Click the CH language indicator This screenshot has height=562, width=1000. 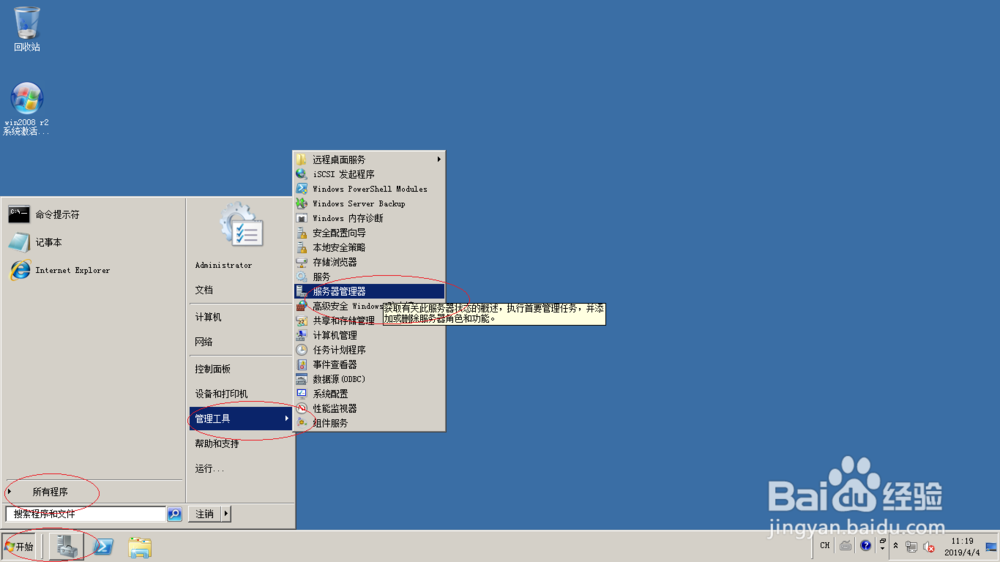[x=825, y=546]
